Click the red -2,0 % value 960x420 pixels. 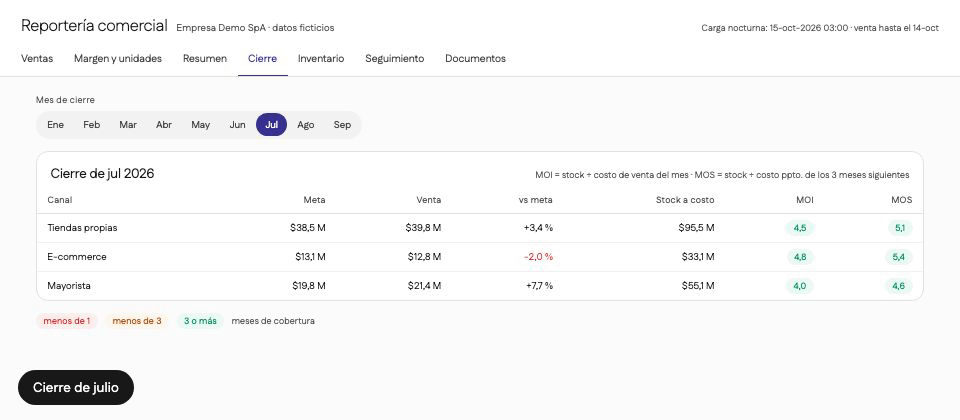[x=538, y=257]
